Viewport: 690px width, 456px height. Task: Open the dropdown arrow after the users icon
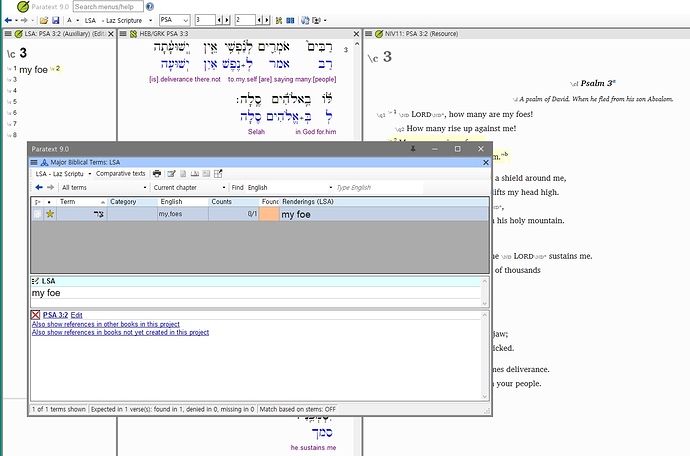(325, 20)
